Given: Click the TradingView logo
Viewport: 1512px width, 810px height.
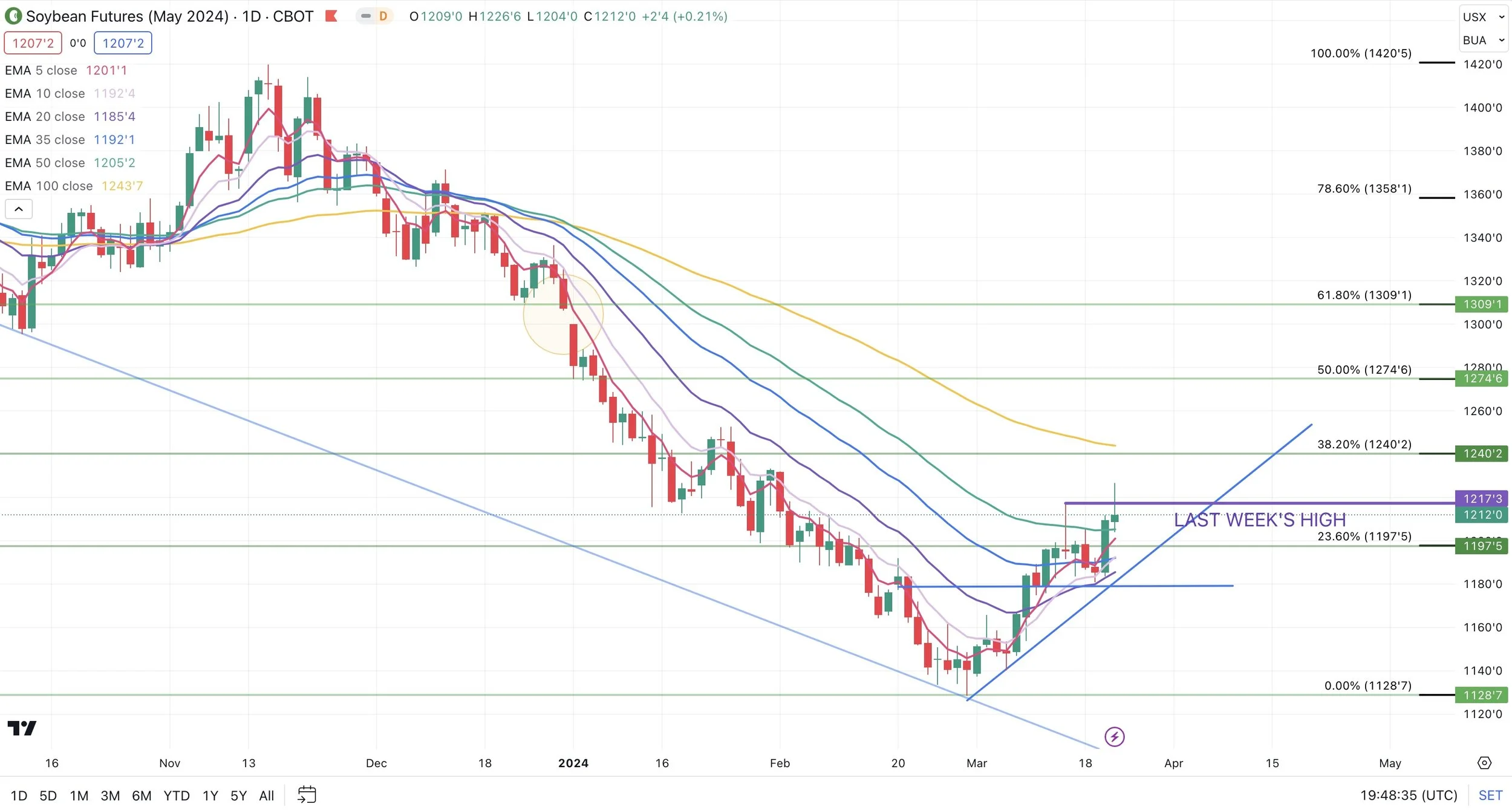Looking at the screenshot, I should pyautogui.click(x=22, y=728).
